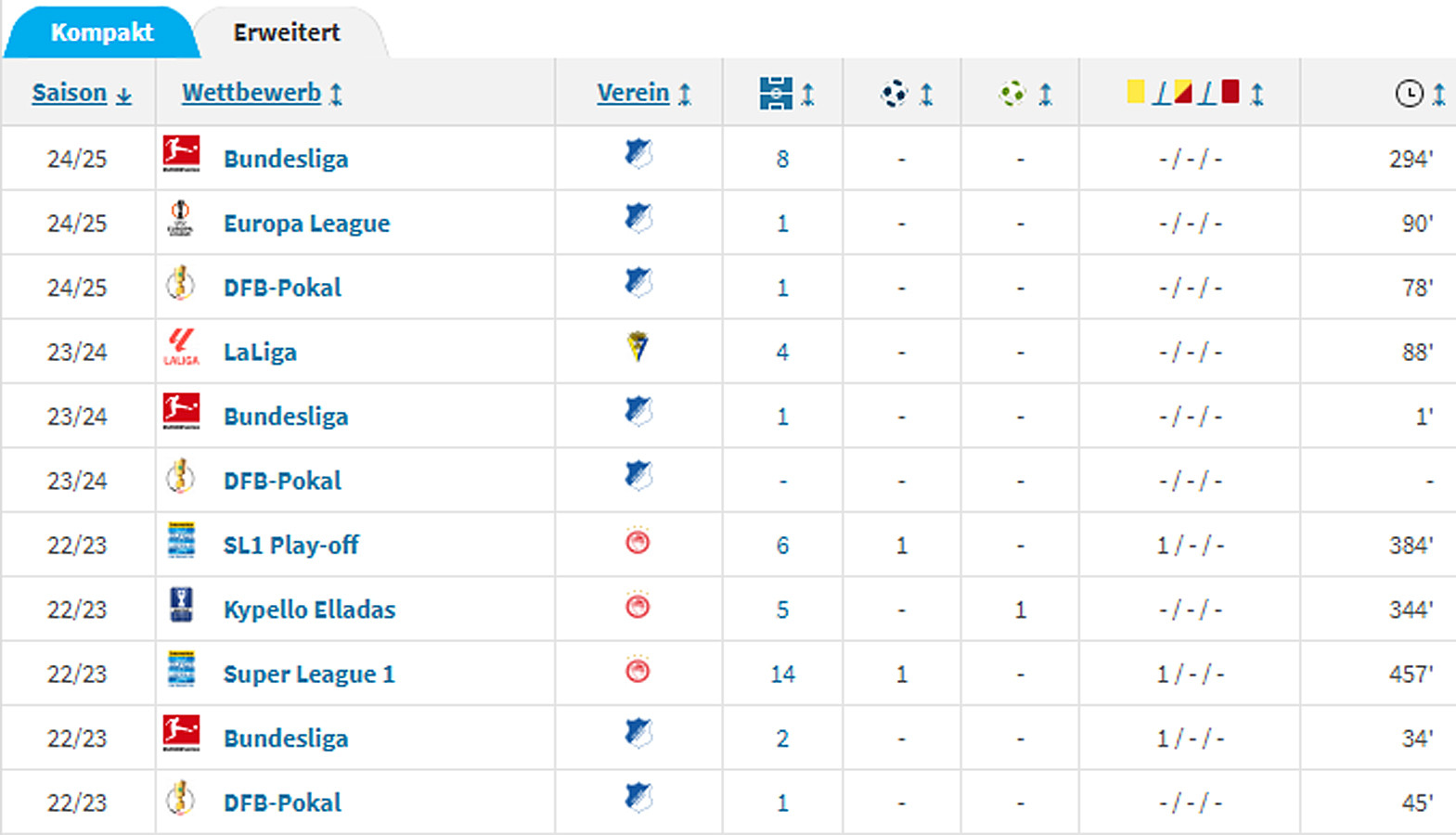
Task: Click the Olympiacos crest in SL1 Play-off row
Action: coord(638,542)
